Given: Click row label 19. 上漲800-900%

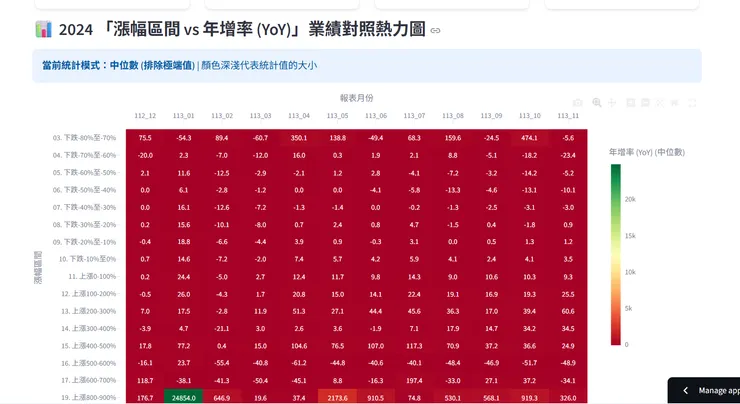Looking at the screenshot, I should pyautogui.click(x=89, y=397).
